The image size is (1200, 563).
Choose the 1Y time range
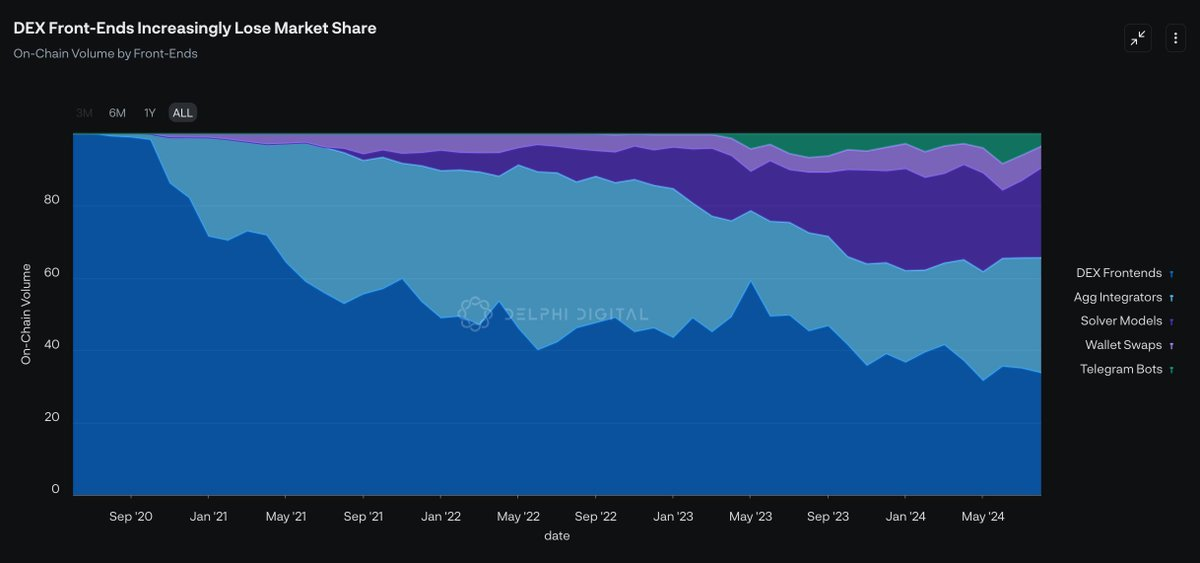[x=150, y=113]
